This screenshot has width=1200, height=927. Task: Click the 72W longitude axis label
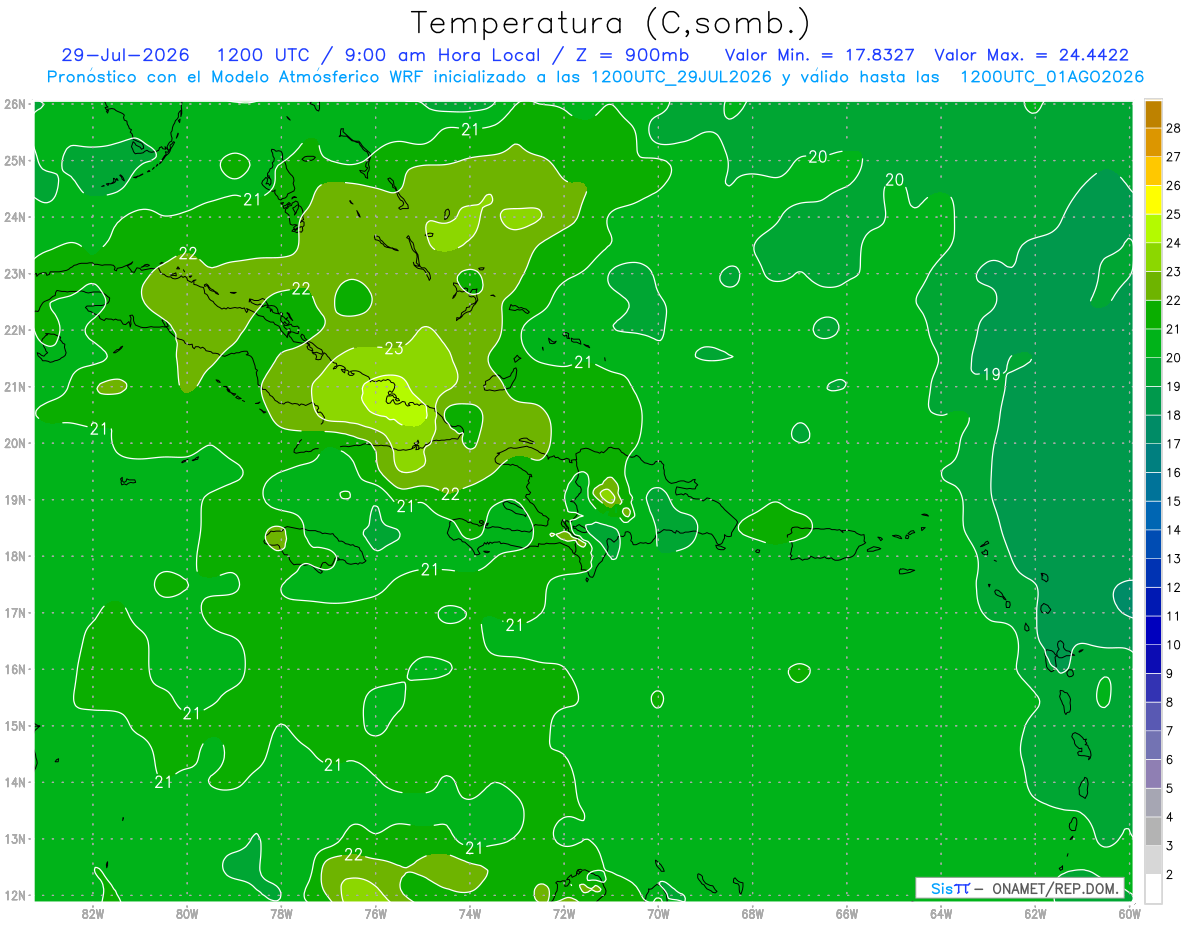564,913
